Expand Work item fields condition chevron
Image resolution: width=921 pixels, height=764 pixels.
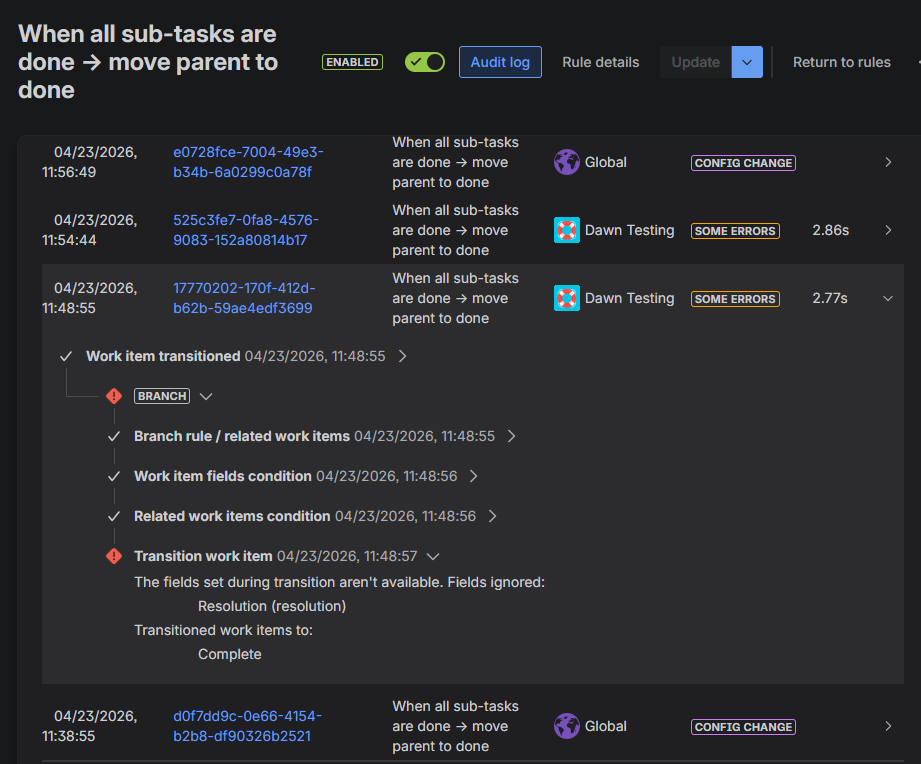(x=474, y=476)
